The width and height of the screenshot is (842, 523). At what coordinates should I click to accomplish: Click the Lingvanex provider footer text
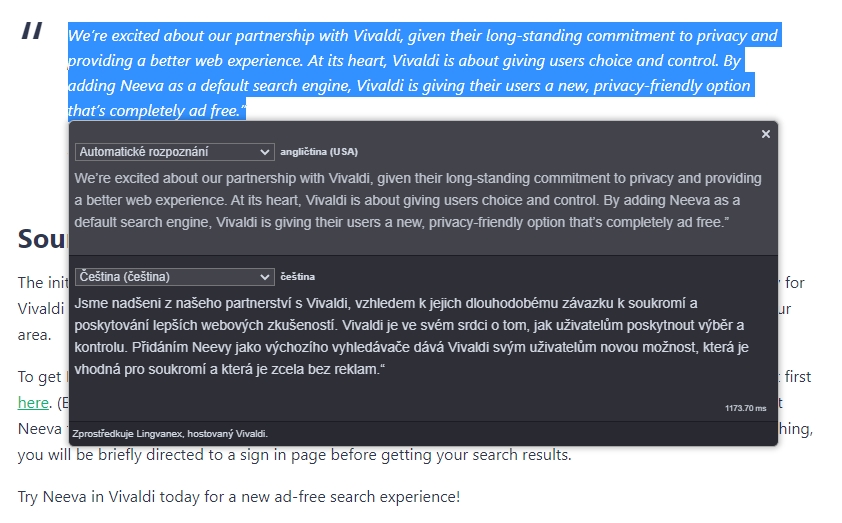tap(171, 434)
